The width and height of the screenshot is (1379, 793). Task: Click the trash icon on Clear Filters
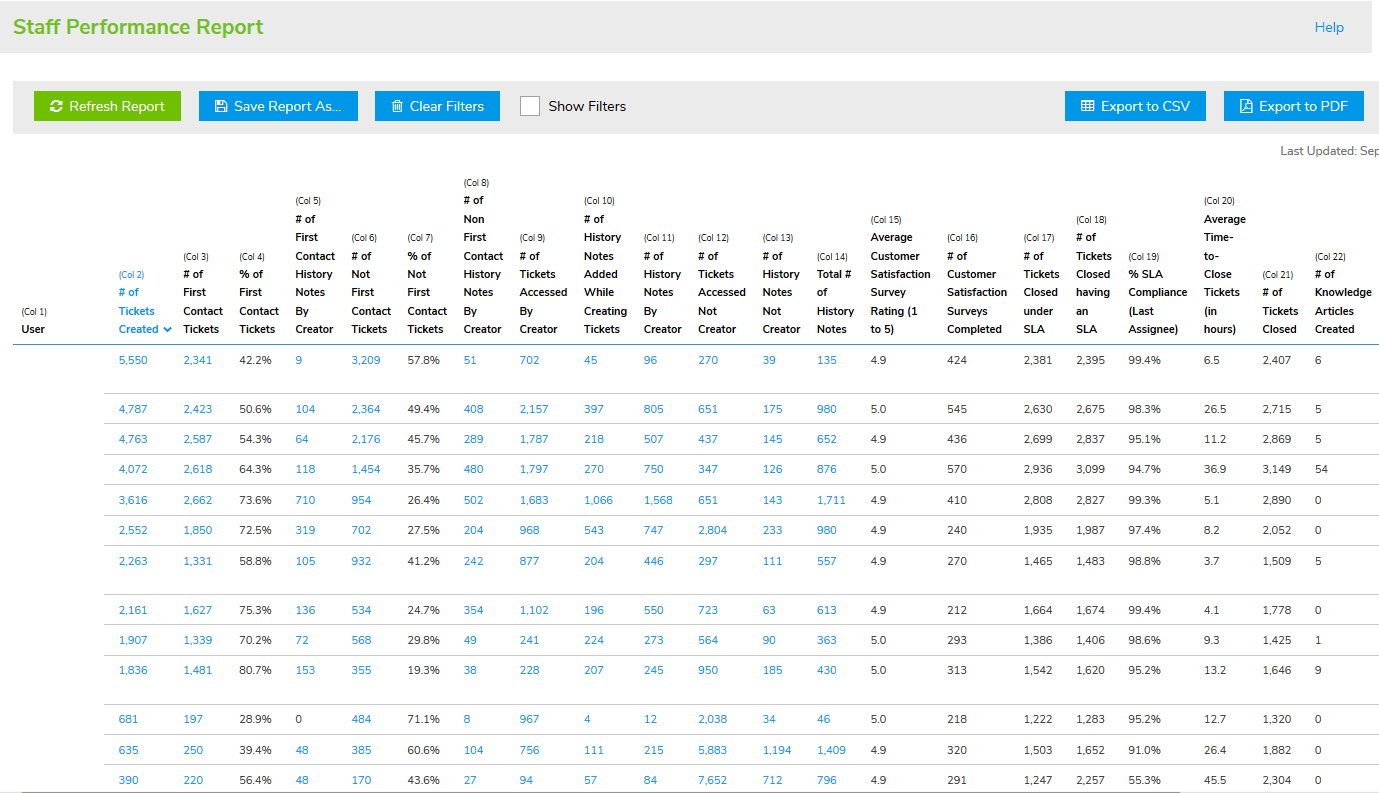pyautogui.click(x=397, y=106)
